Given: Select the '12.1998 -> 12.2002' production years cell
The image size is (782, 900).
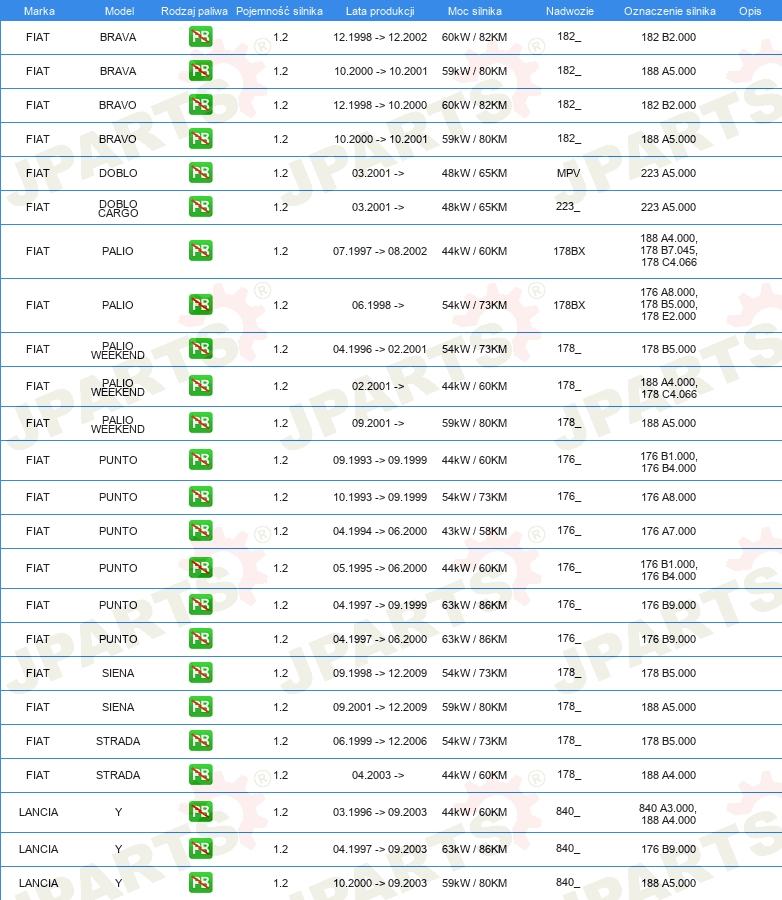Looking at the screenshot, I should pos(380,37).
